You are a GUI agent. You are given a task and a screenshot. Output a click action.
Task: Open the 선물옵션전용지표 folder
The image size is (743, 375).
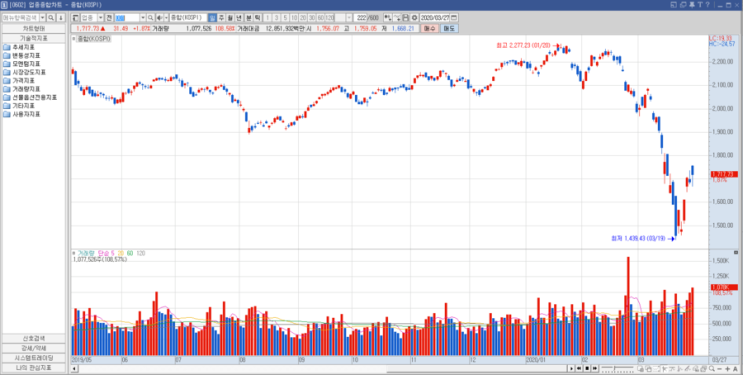[30, 98]
